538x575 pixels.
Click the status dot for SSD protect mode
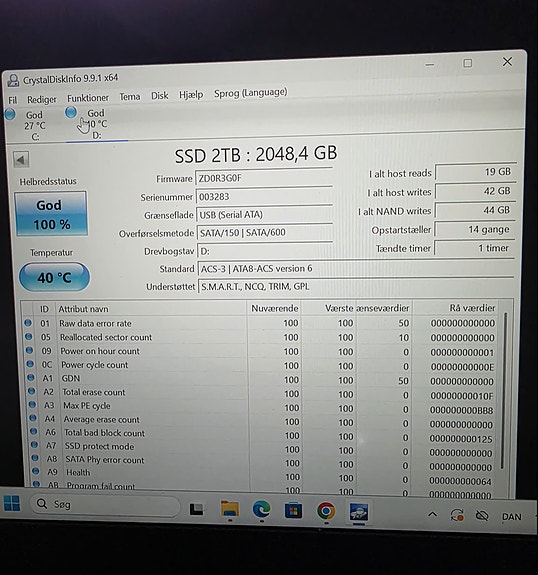[34, 444]
